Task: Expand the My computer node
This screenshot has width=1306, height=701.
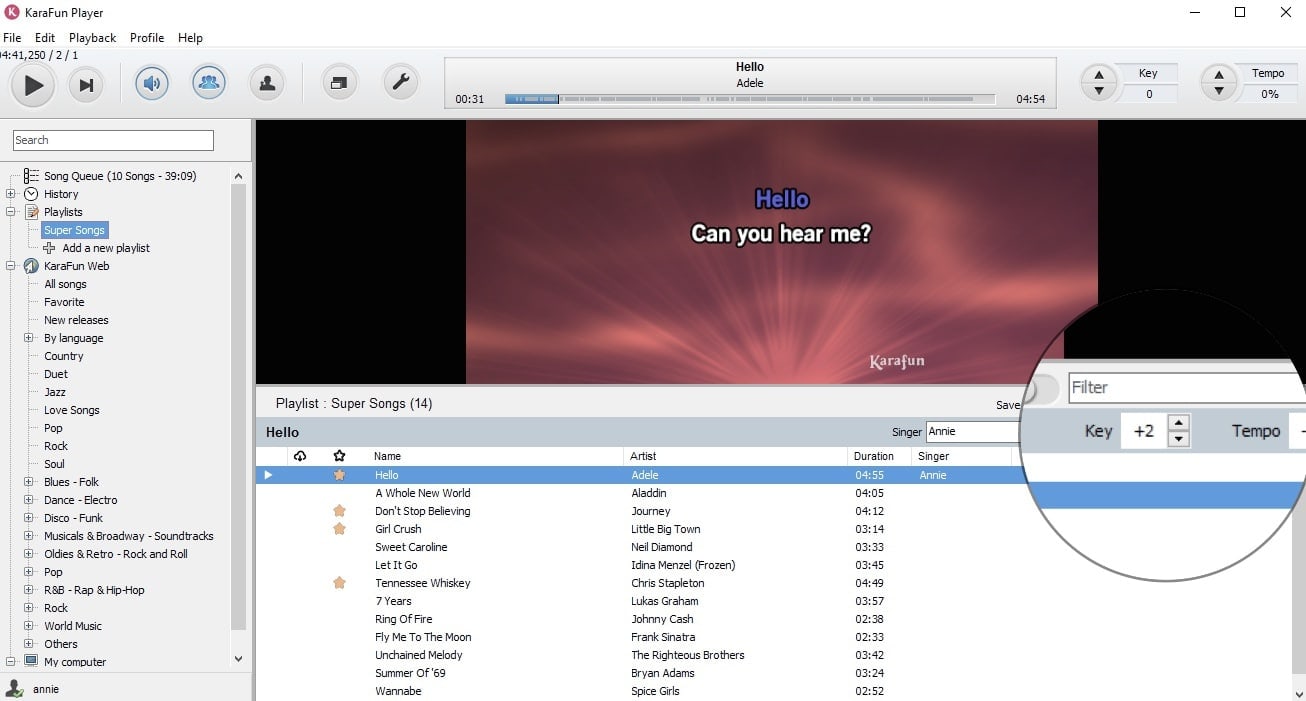Action: (11, 662)
